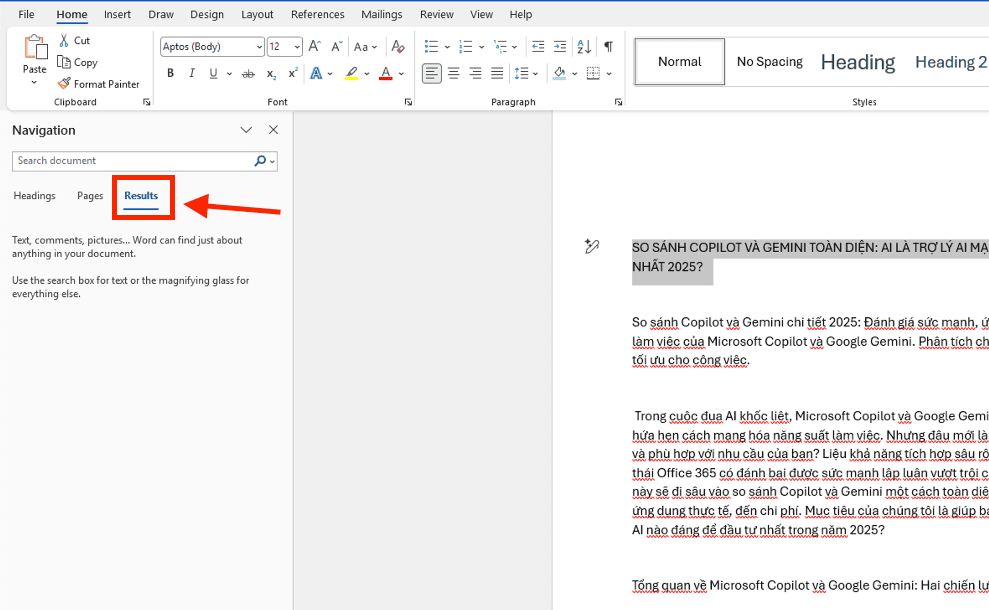Toggle bold formatting

(171, 73)
